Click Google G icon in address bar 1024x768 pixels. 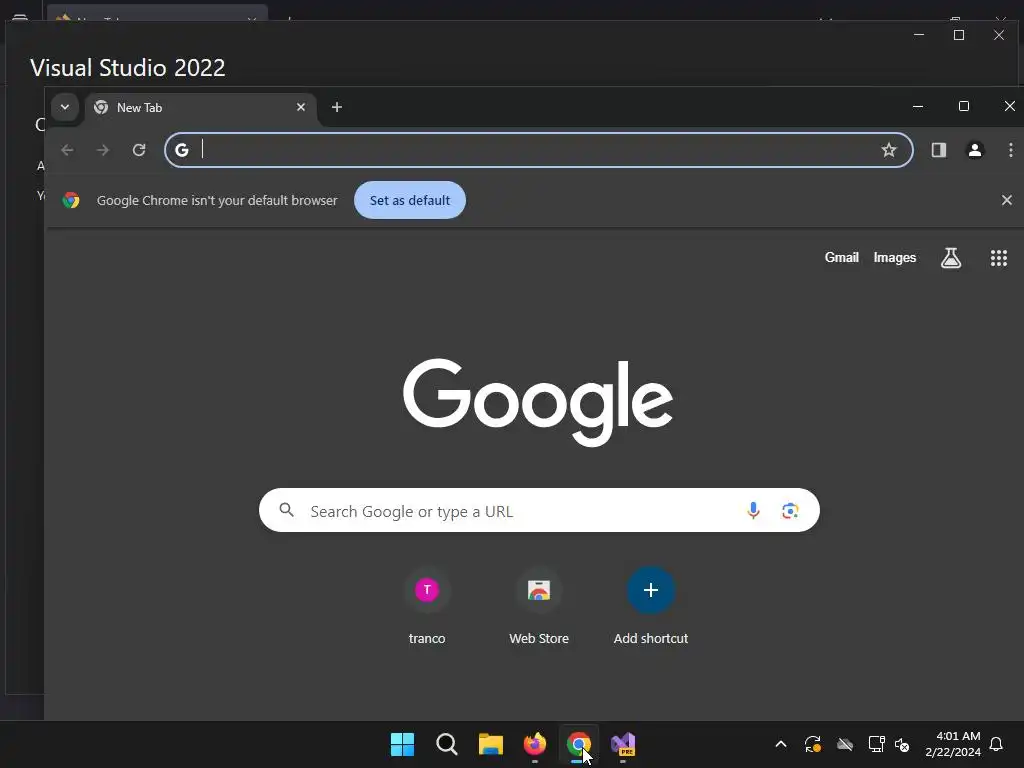pyautogui.click(x=182, y=150)
